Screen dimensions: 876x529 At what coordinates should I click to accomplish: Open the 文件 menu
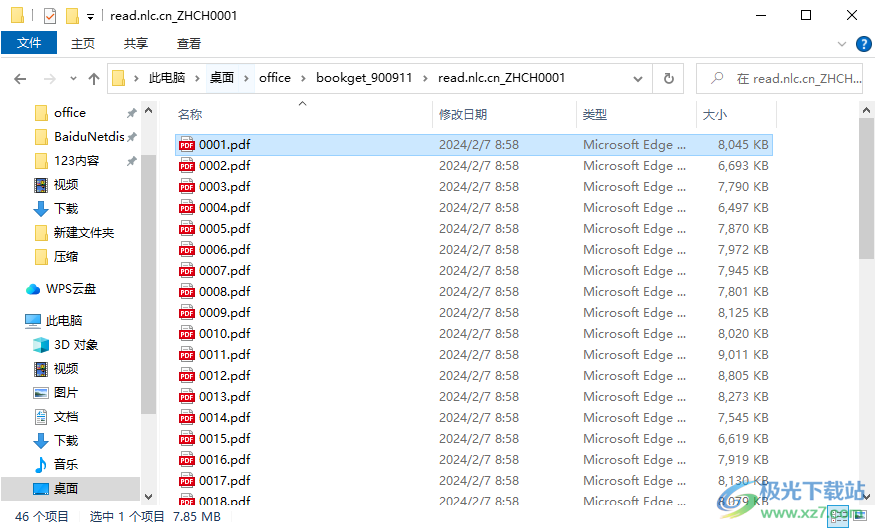click(x=29, y=43)
